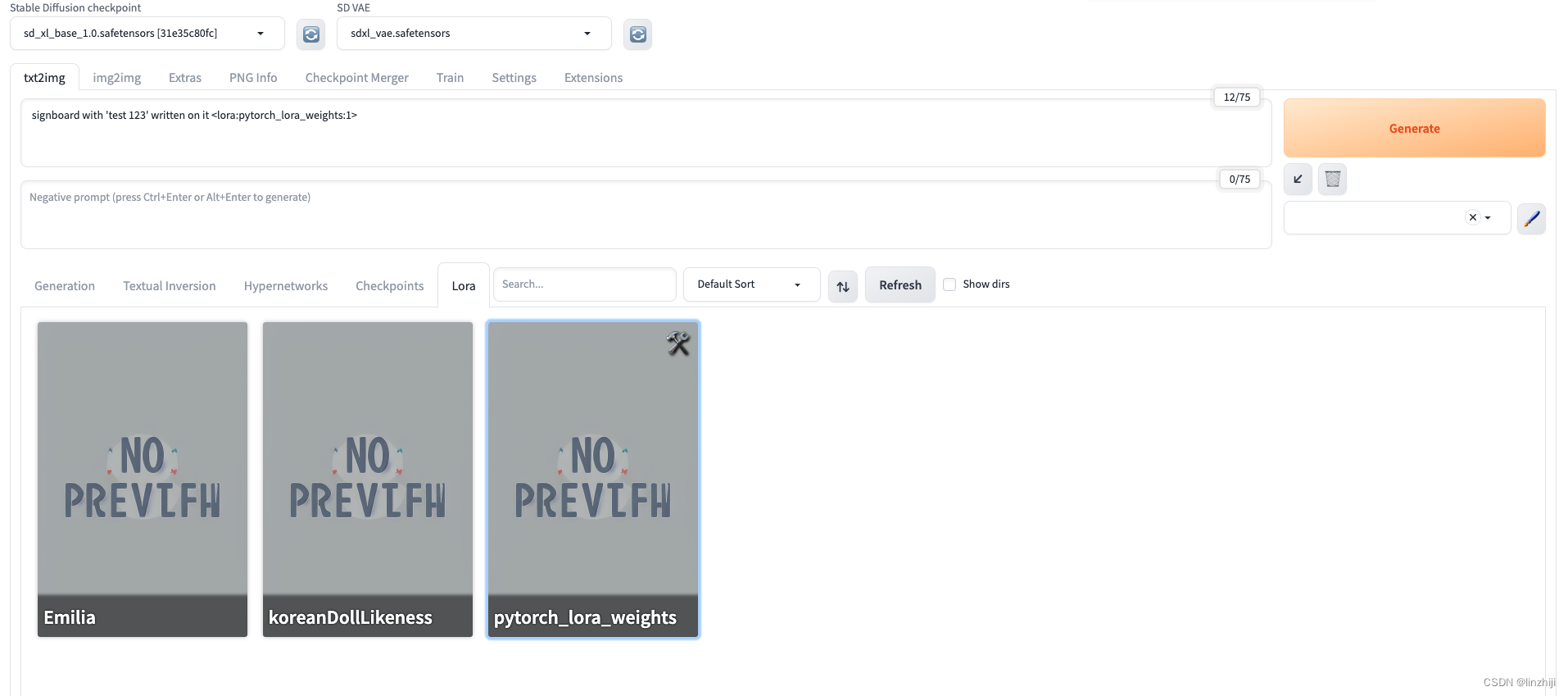Select the koreanDollLikeness Lora card
The width and height of the screenshot is (1568, 696).
pos(368,480)
